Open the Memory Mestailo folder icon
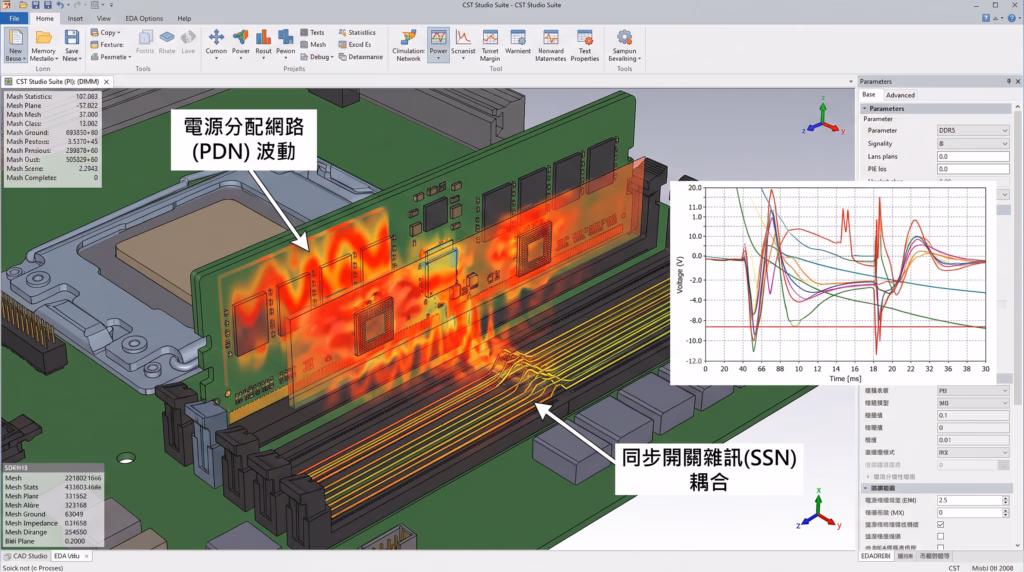 (44, 38)
